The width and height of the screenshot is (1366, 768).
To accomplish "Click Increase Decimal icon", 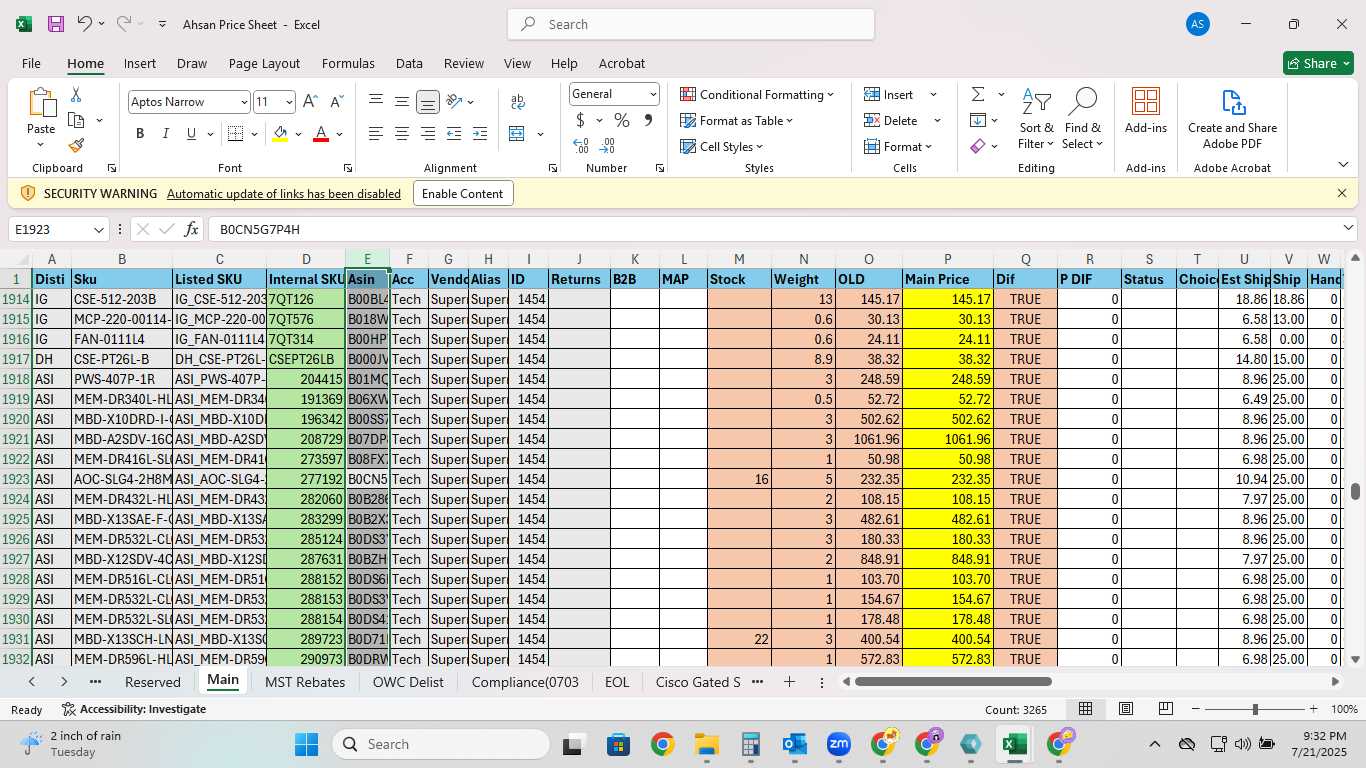I will point(581,146).
